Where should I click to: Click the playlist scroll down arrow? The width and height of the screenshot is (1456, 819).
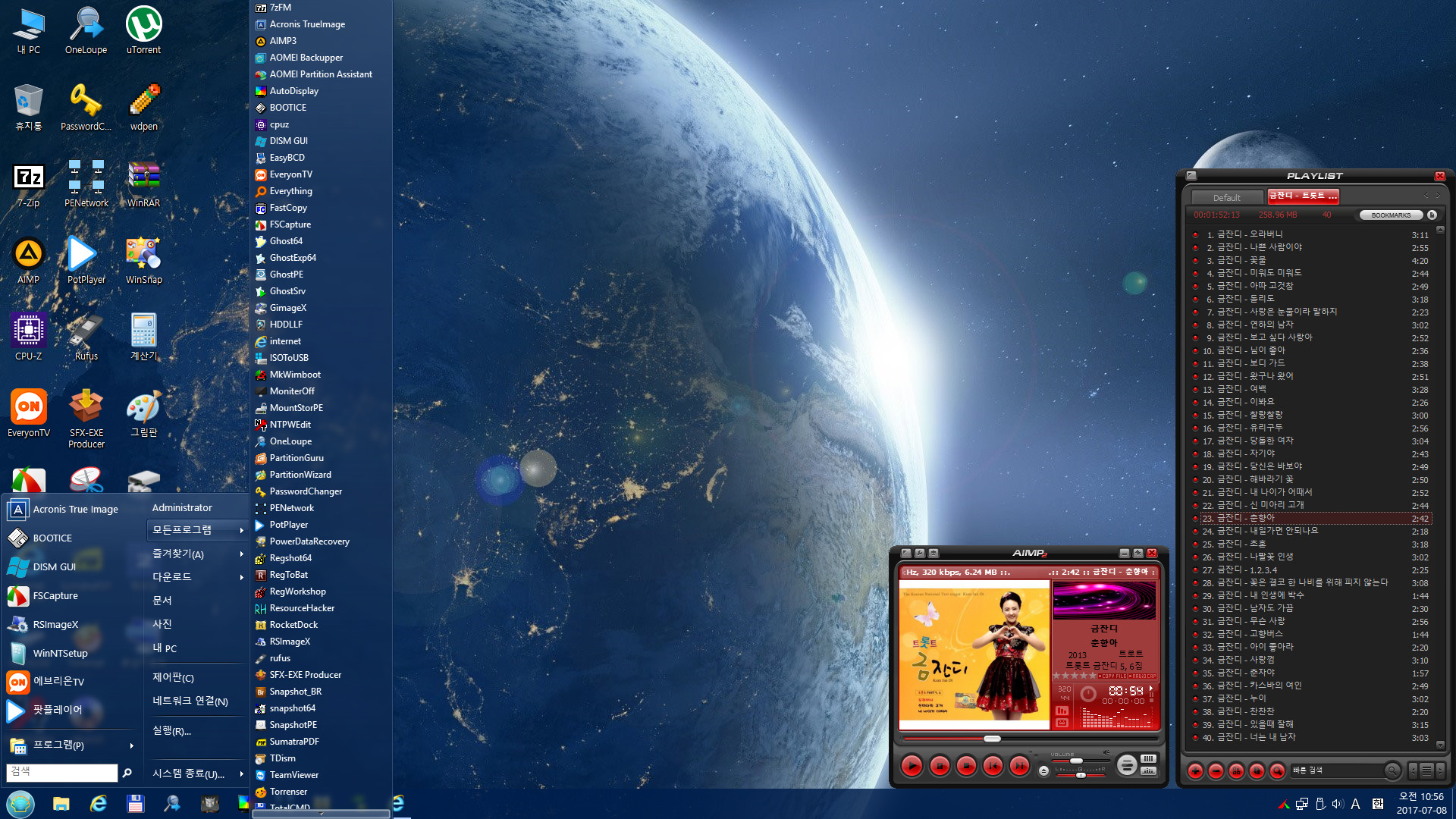point(1440,745)
